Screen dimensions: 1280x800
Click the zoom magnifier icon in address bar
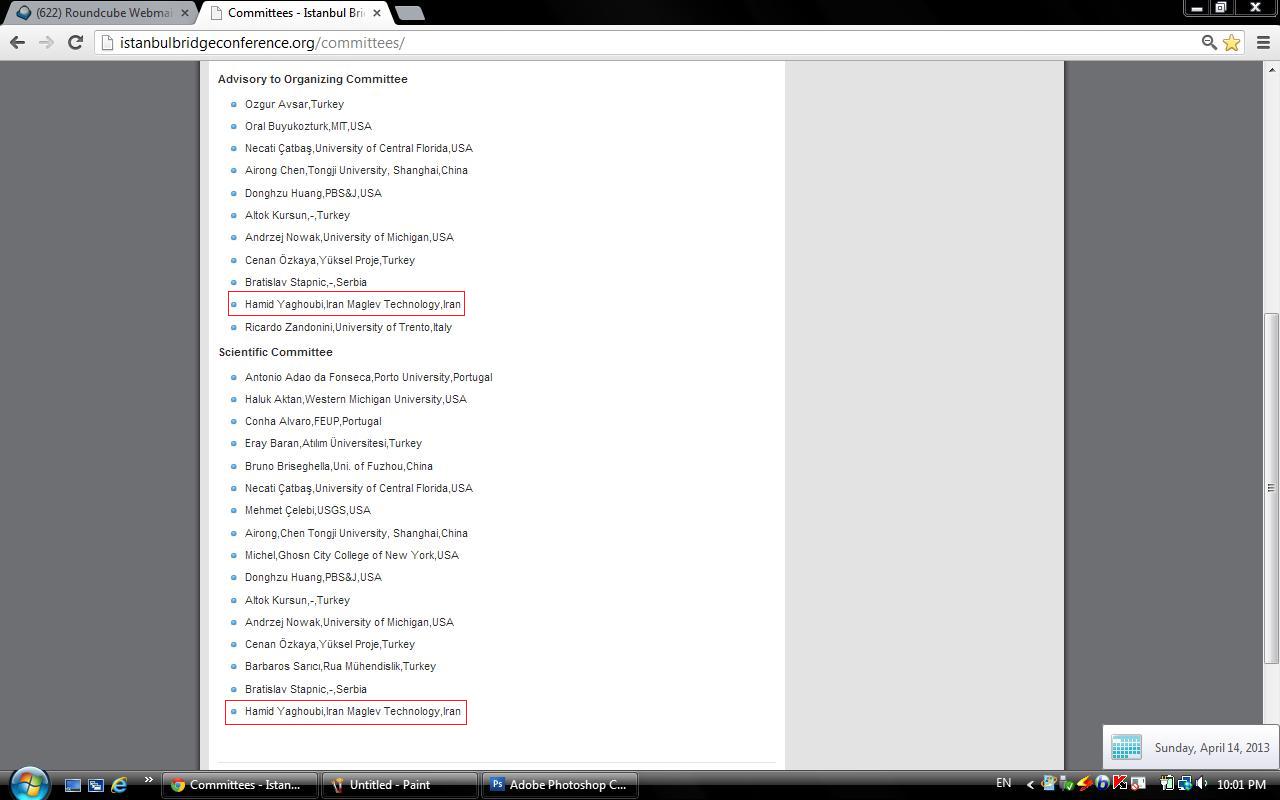pyautogui.click(x=1208, y=42)
